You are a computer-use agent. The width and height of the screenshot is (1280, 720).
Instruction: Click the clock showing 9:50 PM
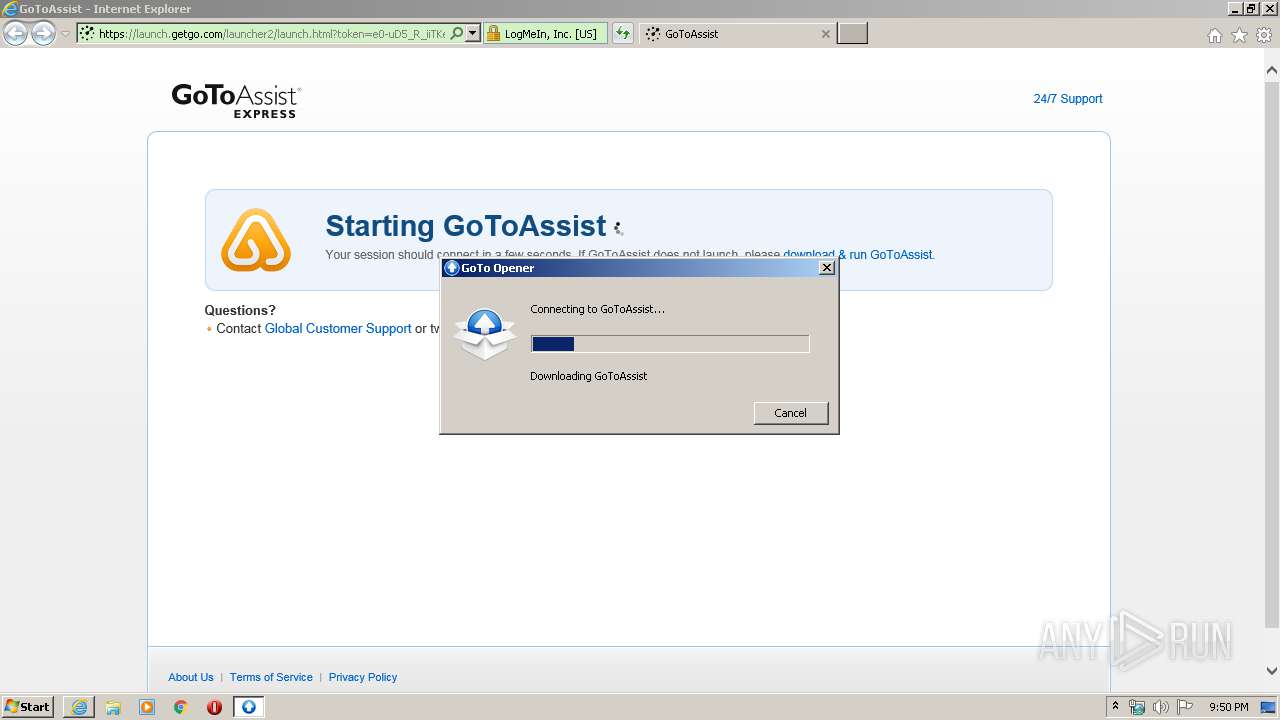(x=1228, y=707)
